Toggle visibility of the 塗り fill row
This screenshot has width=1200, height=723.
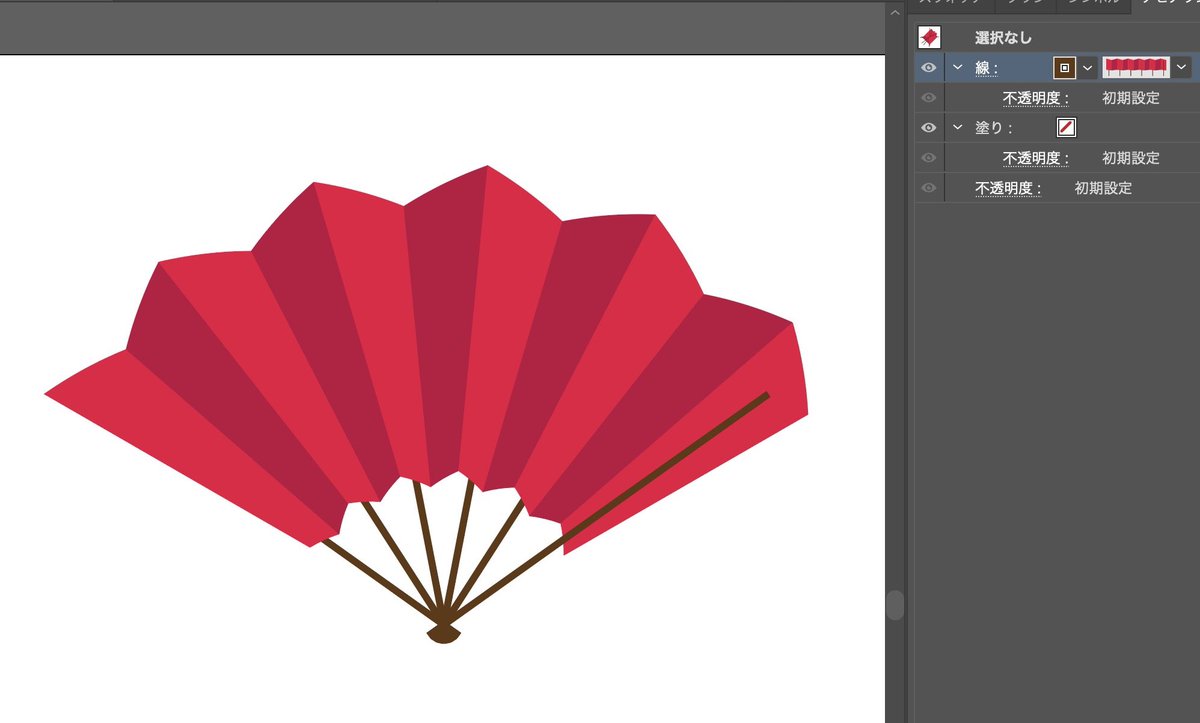point(929,128)
